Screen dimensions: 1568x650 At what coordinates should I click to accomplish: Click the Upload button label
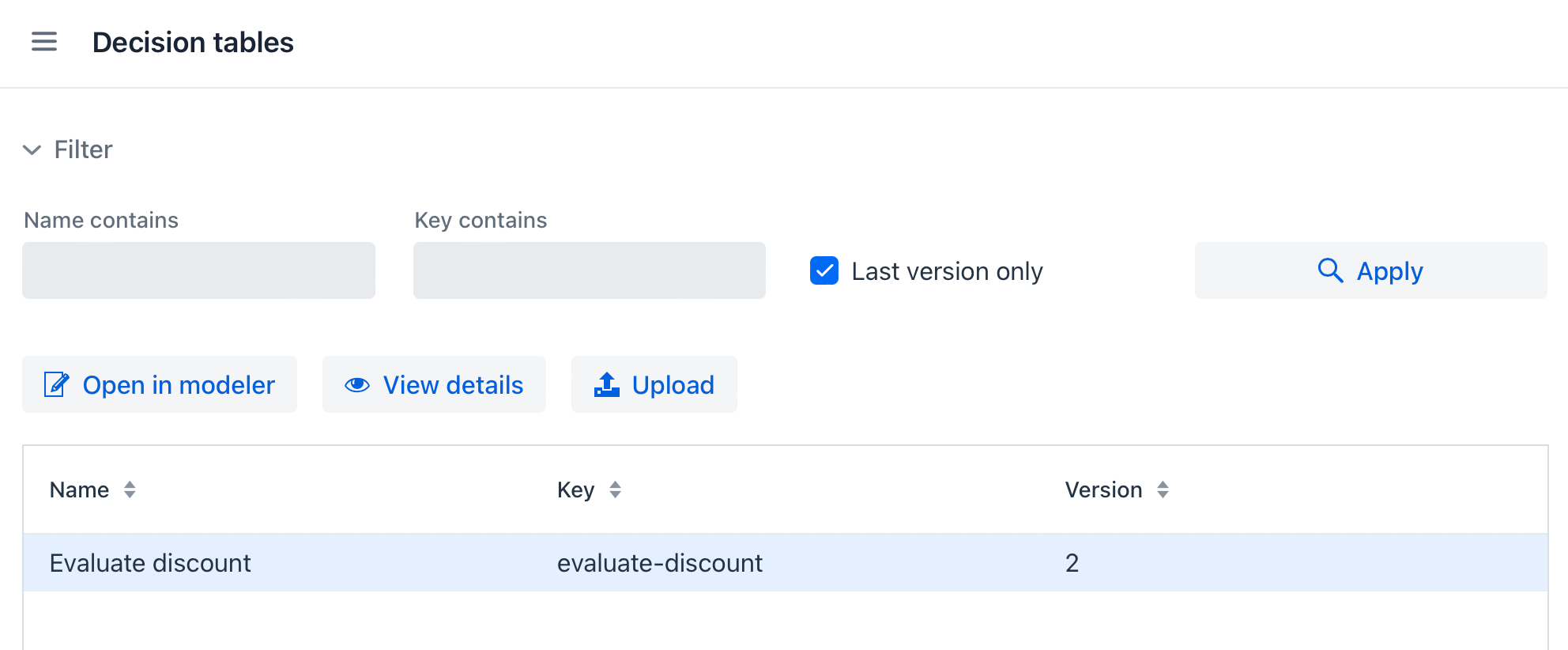673,385
